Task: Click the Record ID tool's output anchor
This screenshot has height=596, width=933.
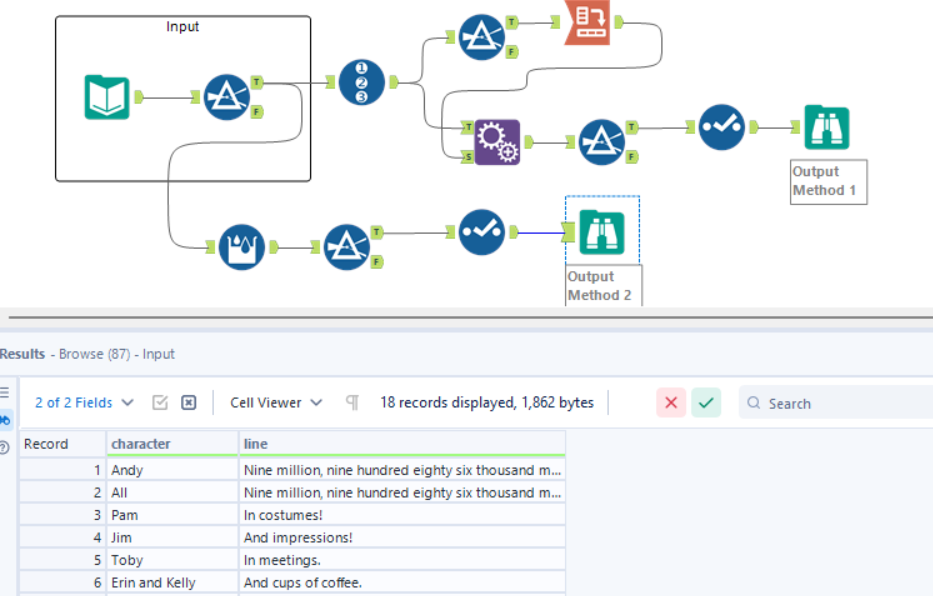Action: point(393,82)
